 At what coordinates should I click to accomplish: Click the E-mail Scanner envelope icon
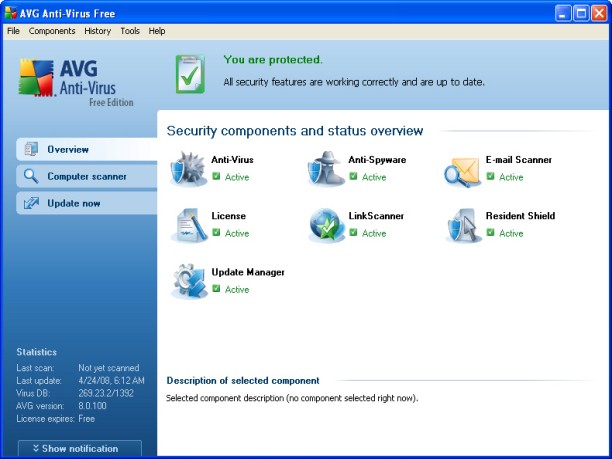tap(462, 170)
